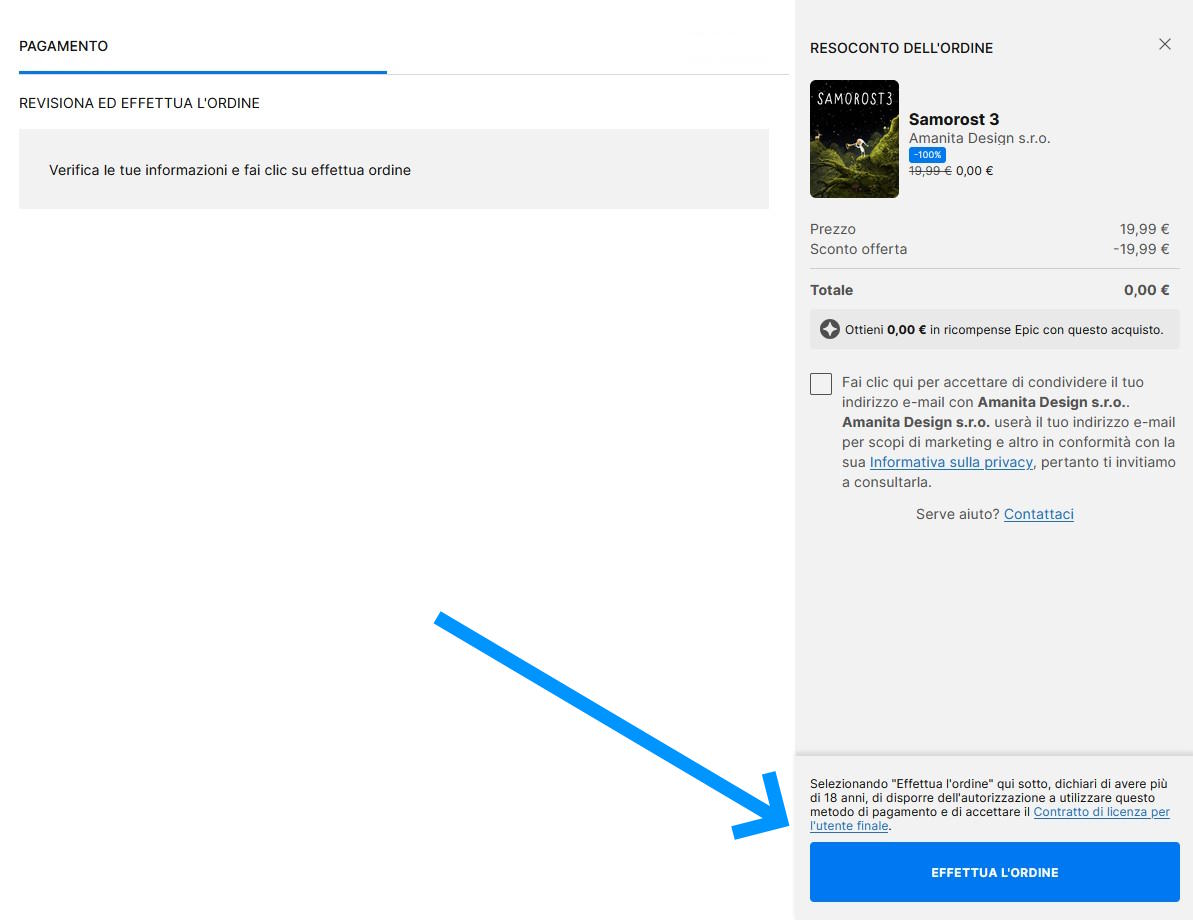Close the order summary with the X icon
Image resolution: width=1193 pixels, height=920 pixels.
pyautogui.click(x=1164, y=44)
